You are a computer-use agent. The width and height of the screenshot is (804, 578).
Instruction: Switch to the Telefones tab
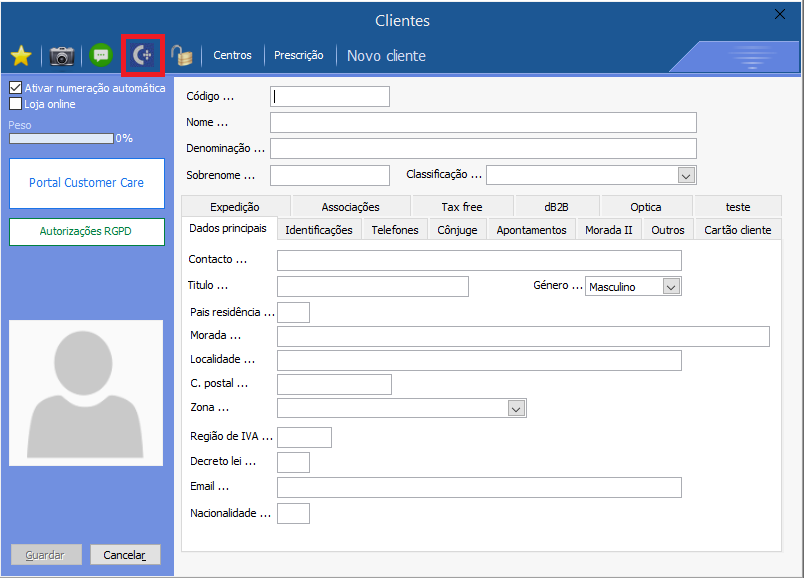pyautogui.click(x=395, y=230)
